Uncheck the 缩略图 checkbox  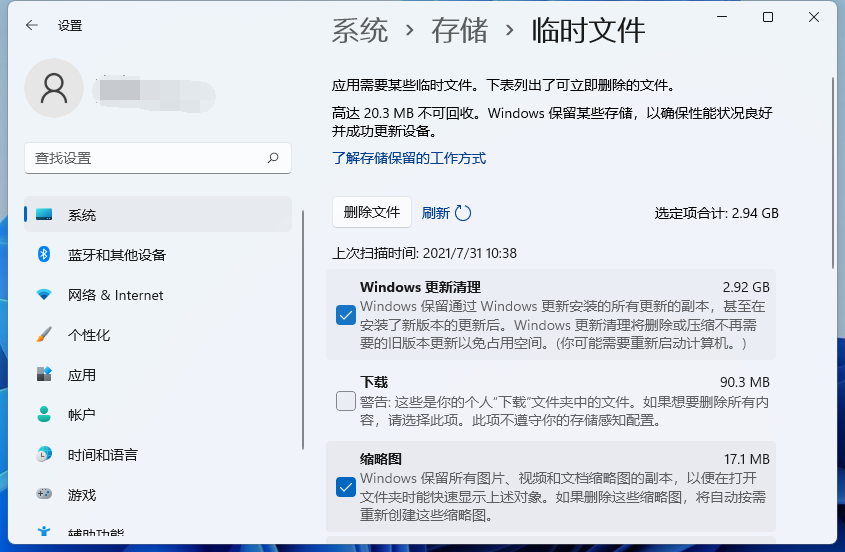click(x=346, y=488)
